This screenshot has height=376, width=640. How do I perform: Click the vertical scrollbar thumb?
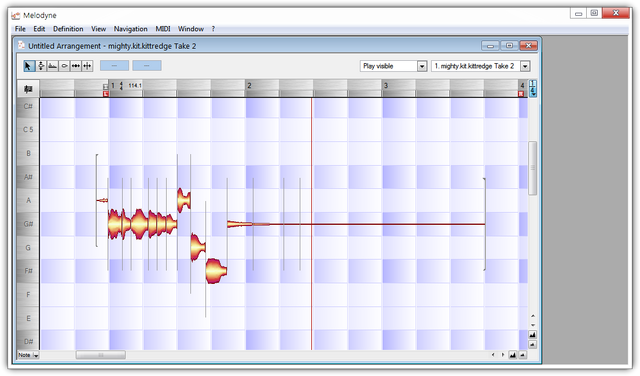[533, 168]
